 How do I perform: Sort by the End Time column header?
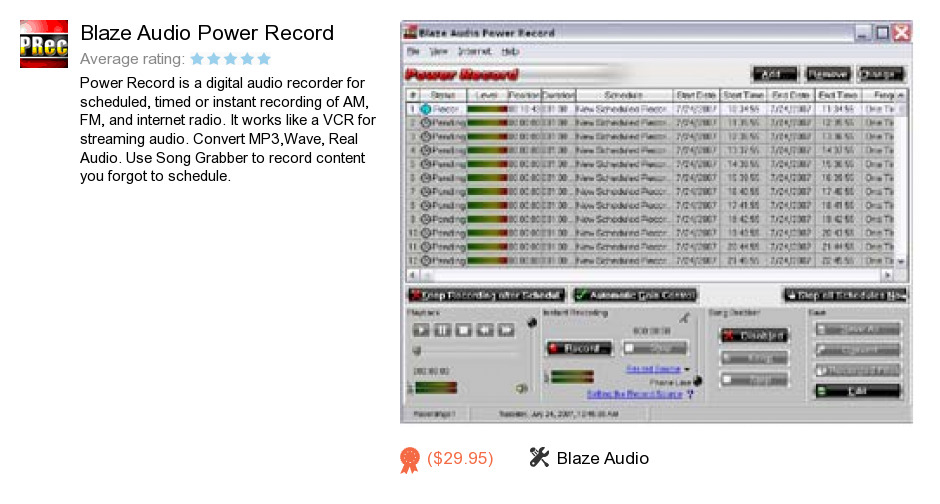(x=837, y=95)
